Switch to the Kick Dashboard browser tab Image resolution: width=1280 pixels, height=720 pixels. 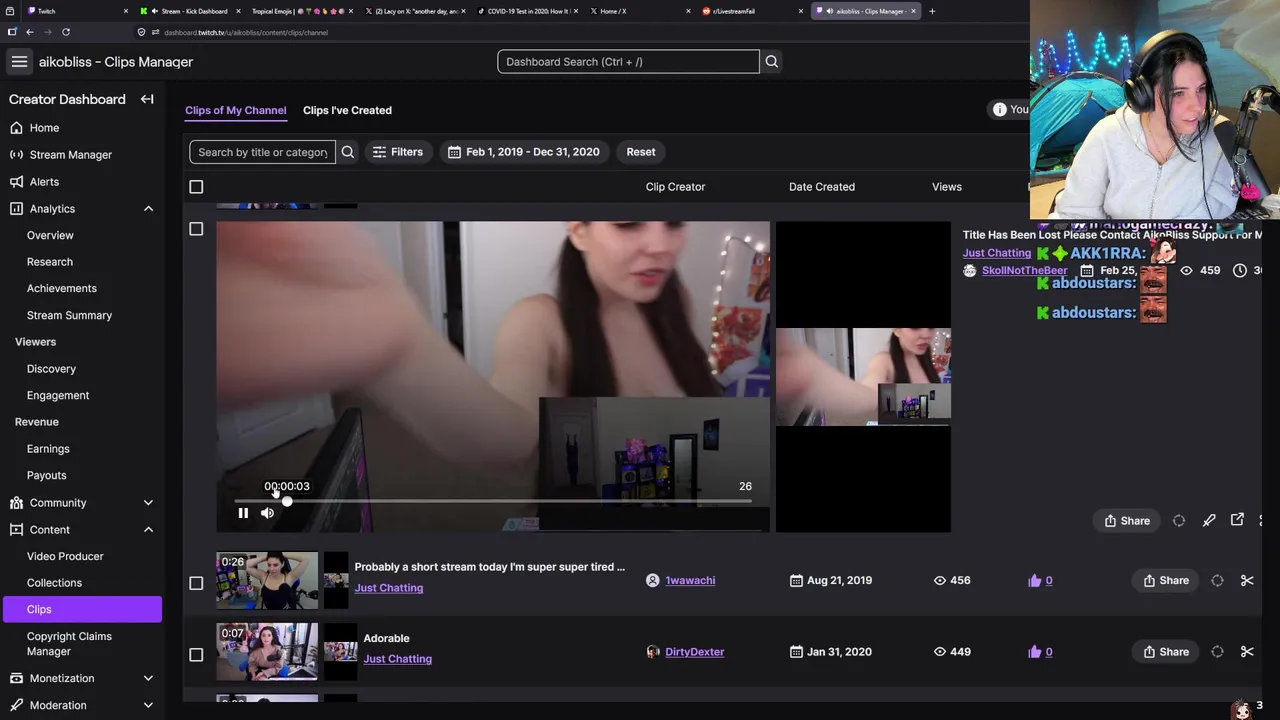[x=188, y=11]
